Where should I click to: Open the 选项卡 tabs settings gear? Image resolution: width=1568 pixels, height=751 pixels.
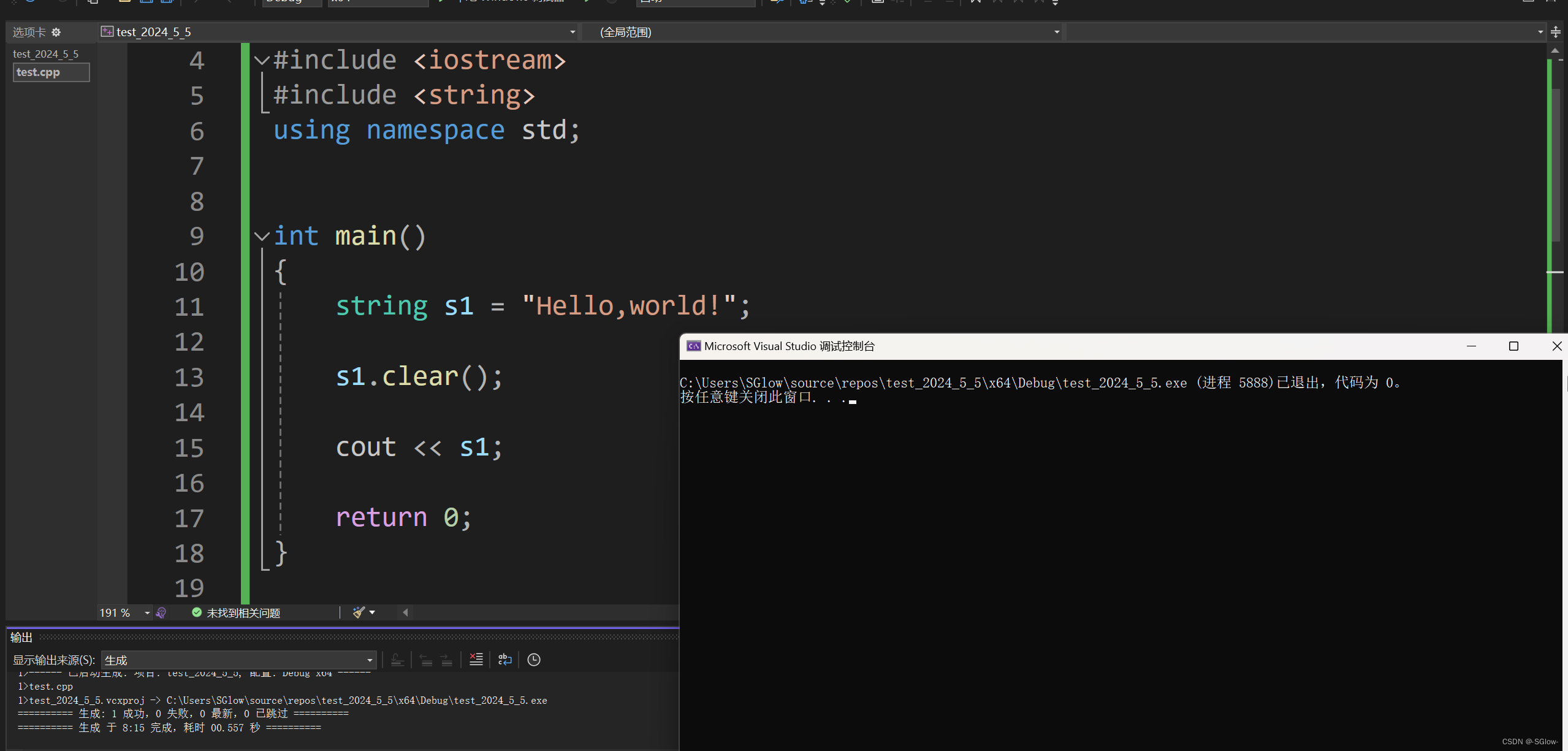click(x=56, y=32)
